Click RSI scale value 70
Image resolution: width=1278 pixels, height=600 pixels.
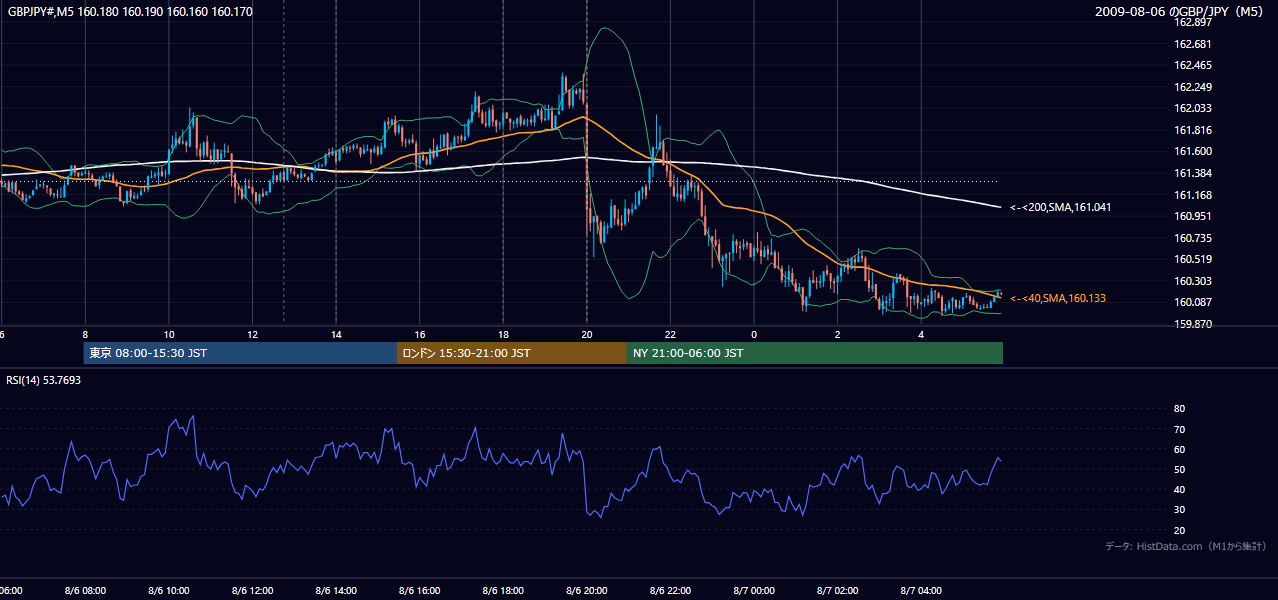[x=1179, y=429]
